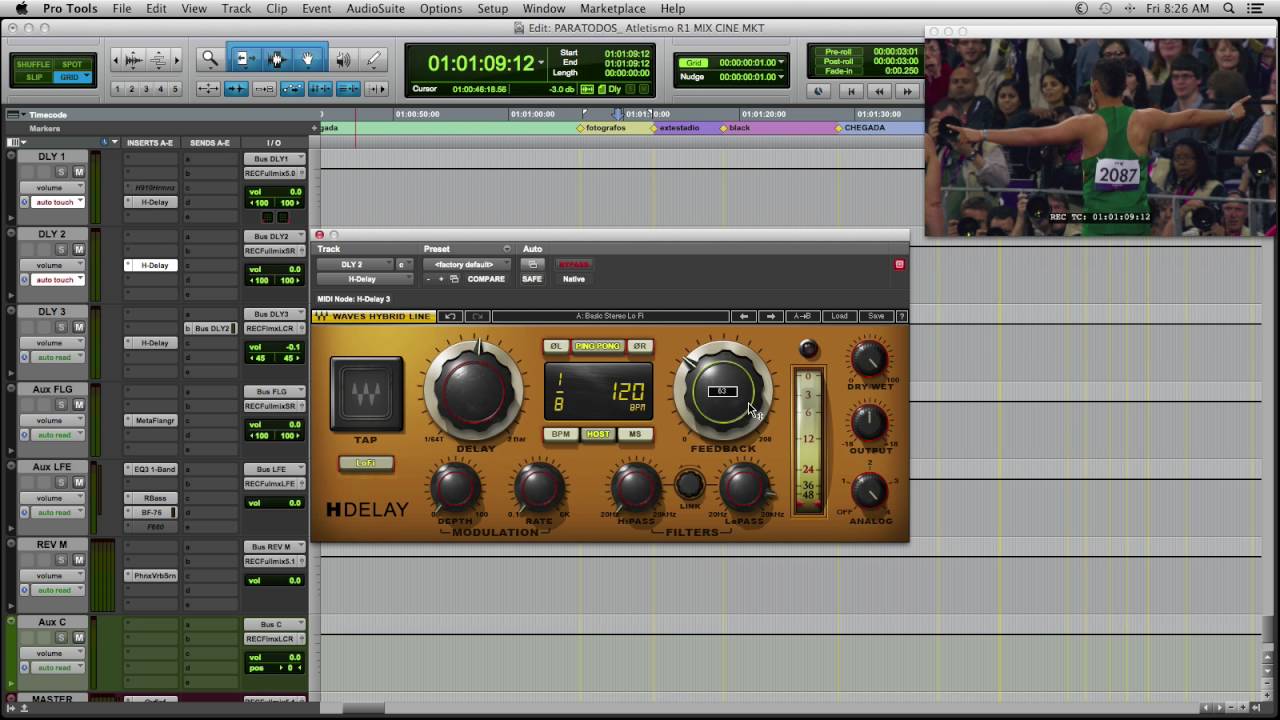The image size is (1280, 720).
Task: Select the Scrubber speaker tool
Action: tap(342, 60)
